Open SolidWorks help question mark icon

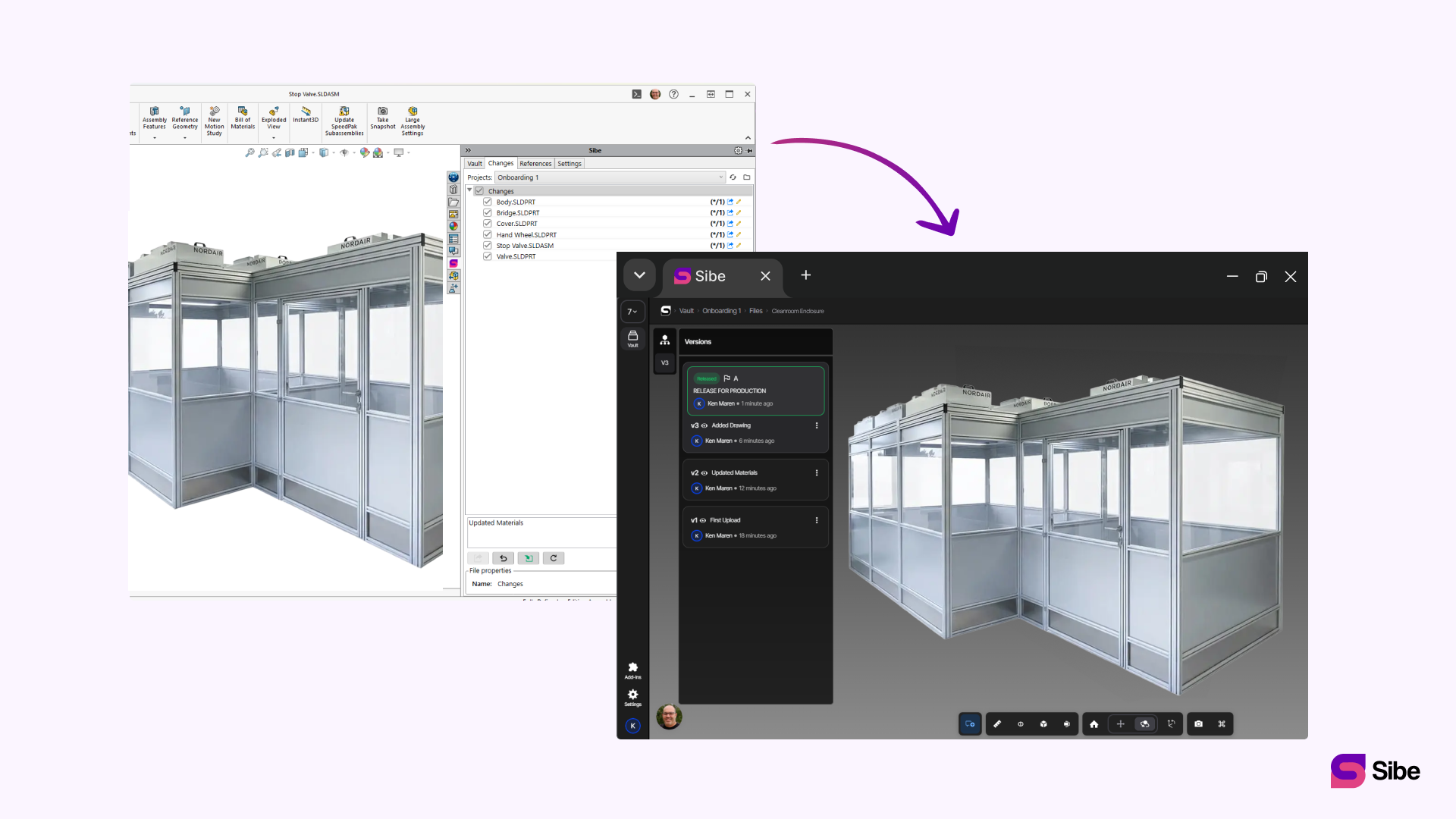[673, 94]
